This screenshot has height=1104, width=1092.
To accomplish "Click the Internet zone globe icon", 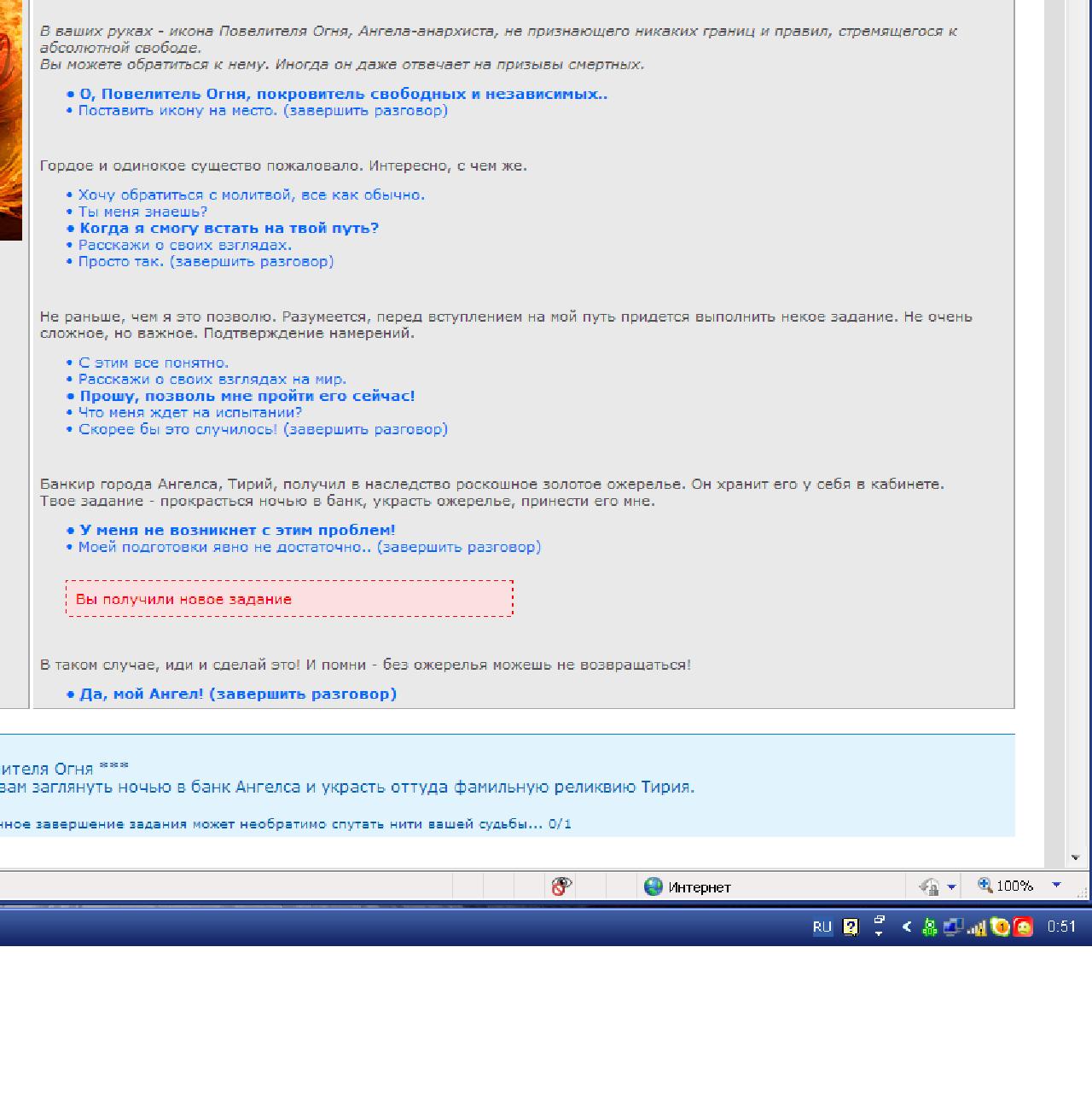I will click(653, 886).
